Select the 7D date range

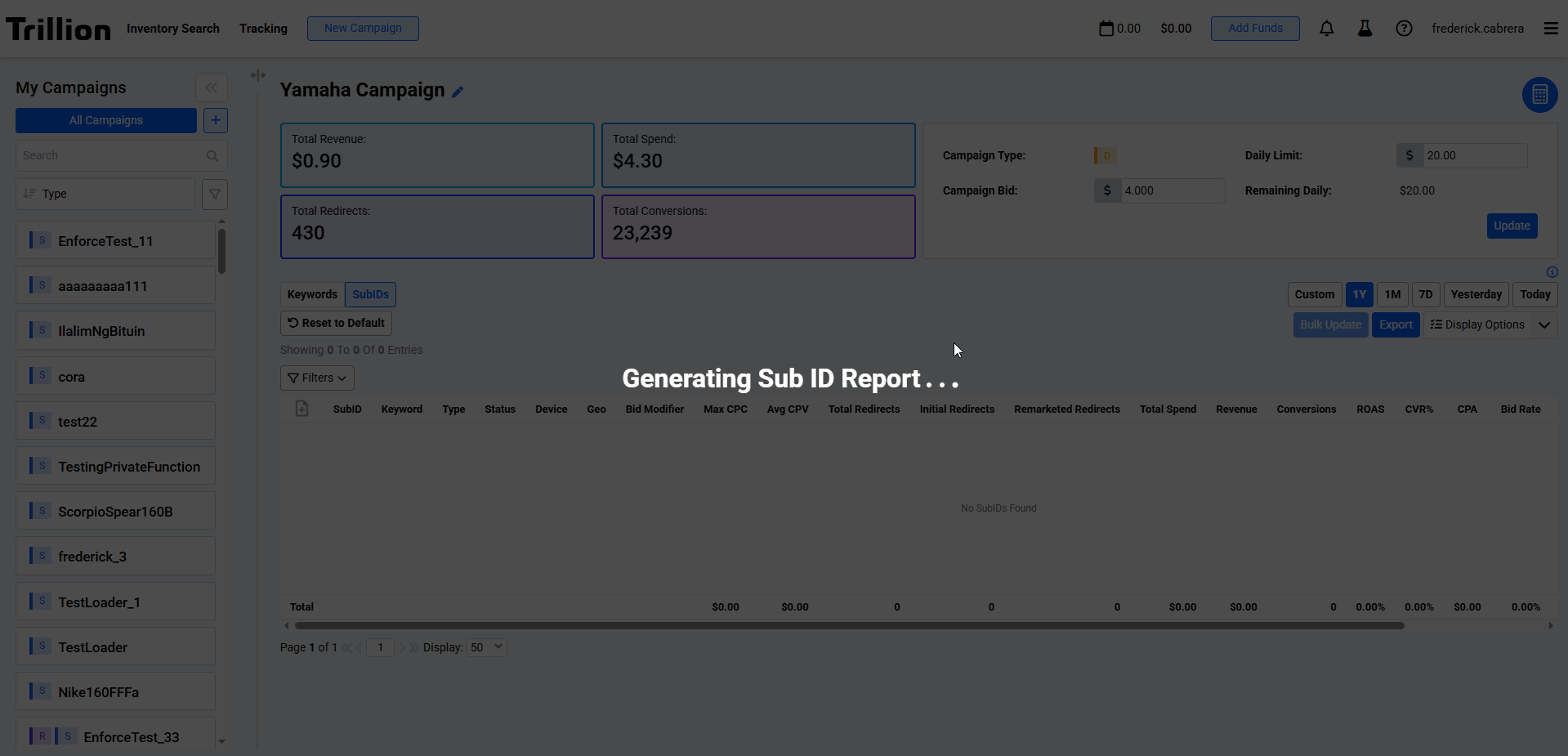pos(1425,294)
